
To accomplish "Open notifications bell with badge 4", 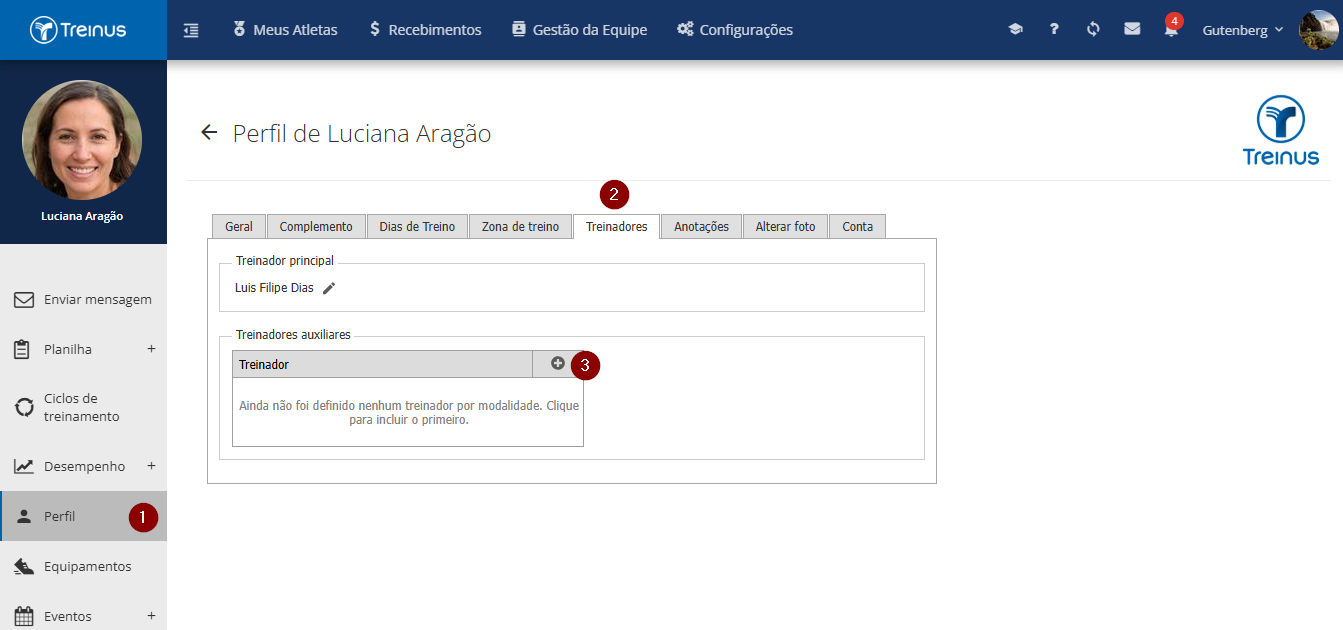I will click(1171, 28).
